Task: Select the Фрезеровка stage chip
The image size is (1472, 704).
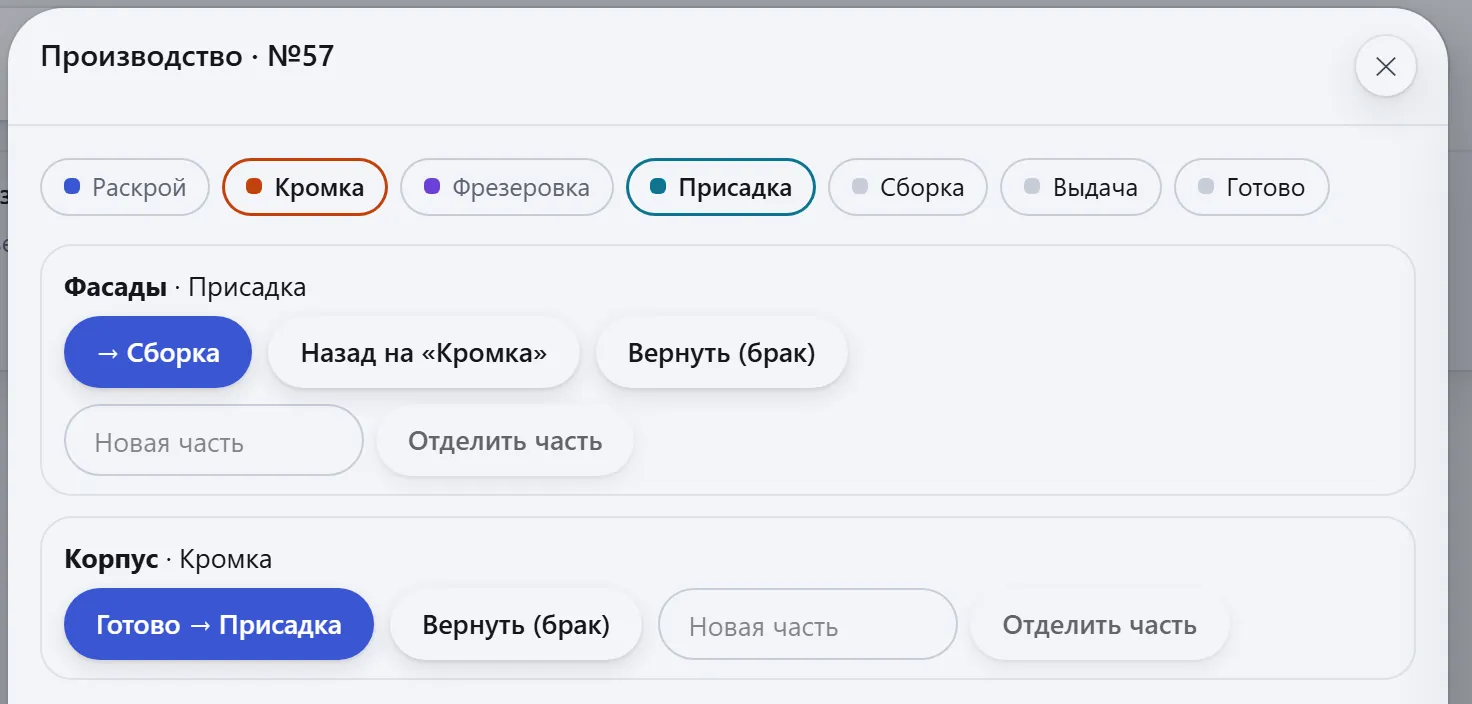Action: pyautogui.click(x=507, y=187)
